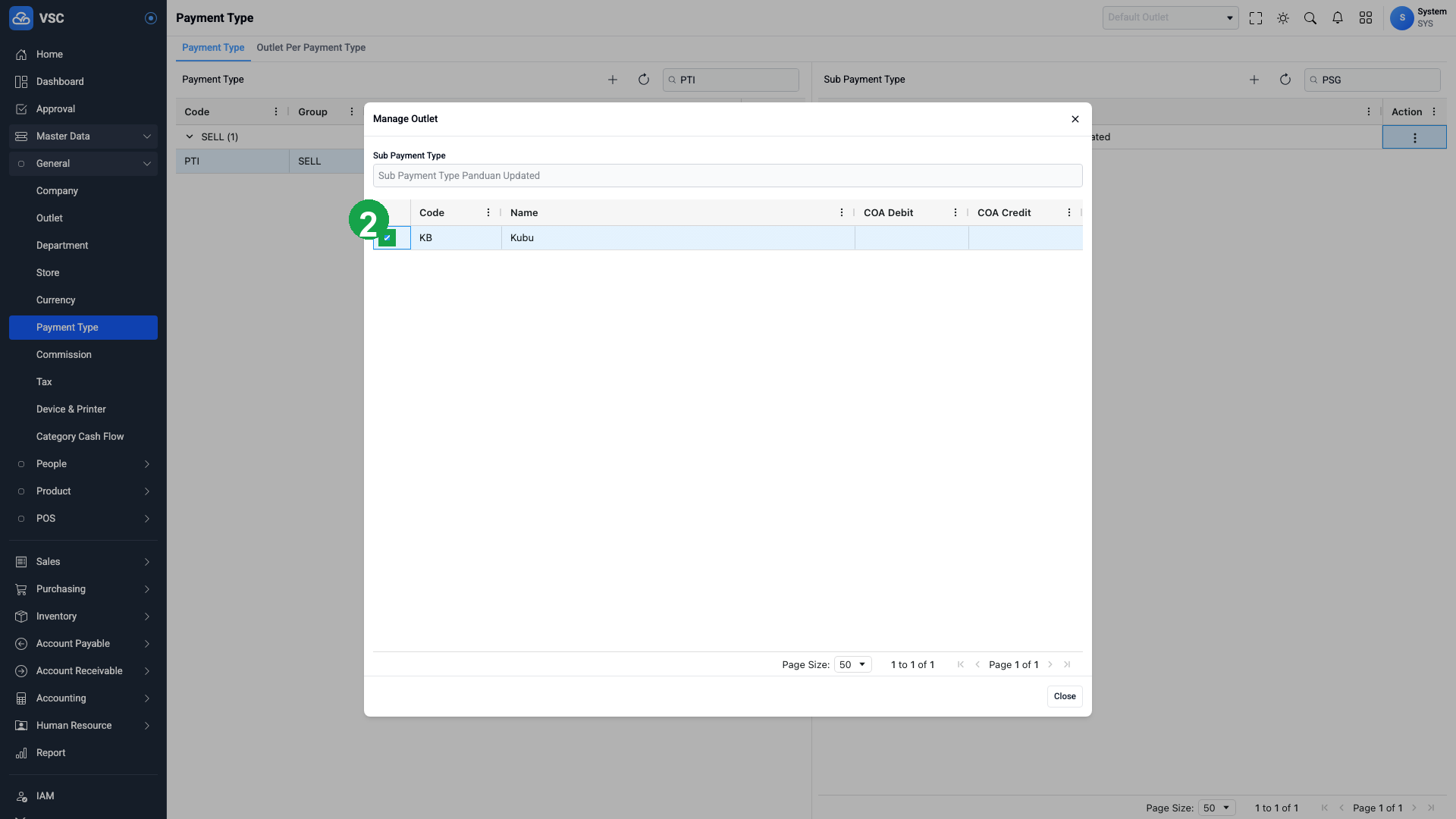Click the Sub Payment Type input field
Screen dimensions: 1456x819
pyautogui.click(x=727, y=176)
